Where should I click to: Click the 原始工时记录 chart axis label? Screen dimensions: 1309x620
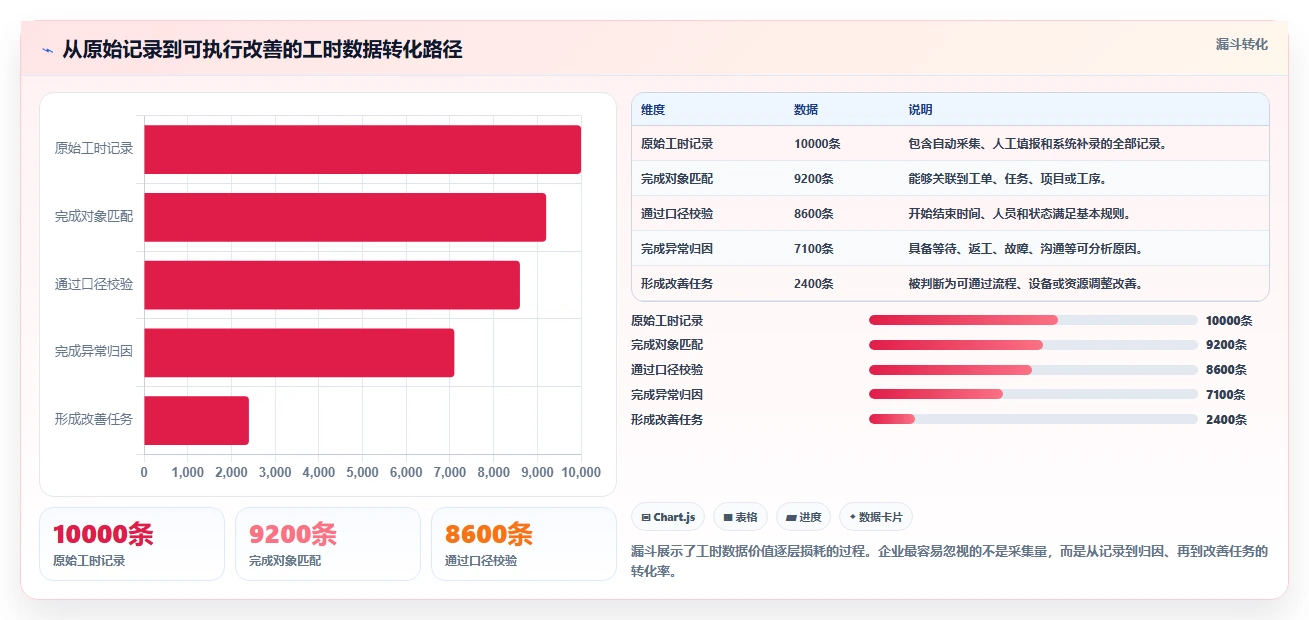coord(94,149)
